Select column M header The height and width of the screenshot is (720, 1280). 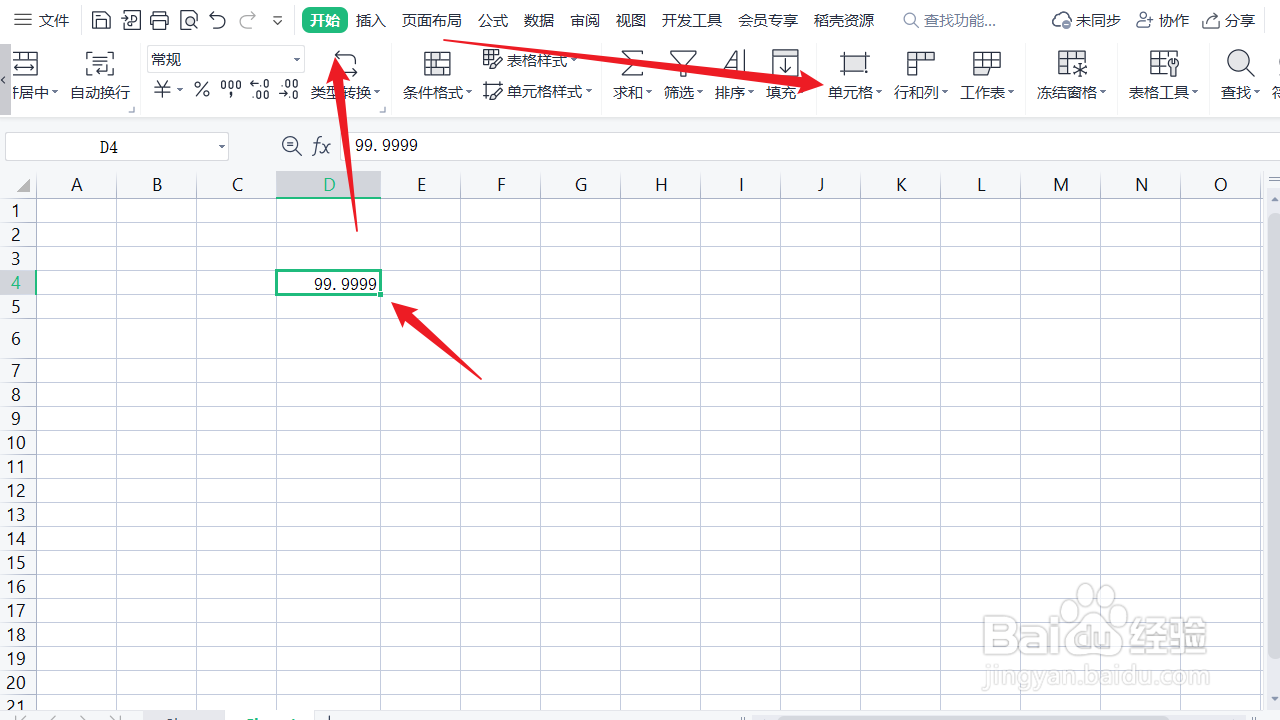[x=1061, y=185]
